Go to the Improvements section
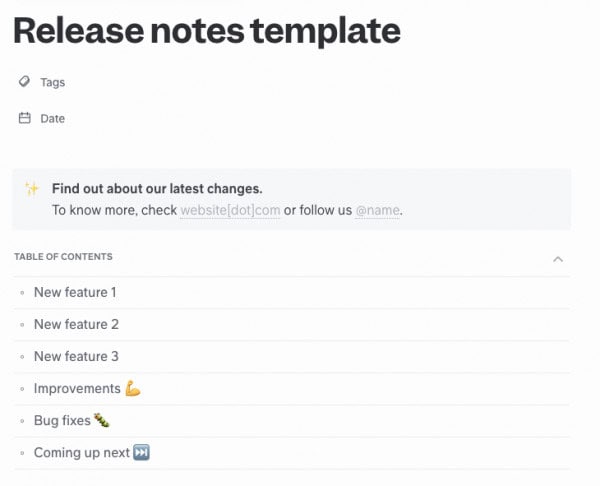Viewport: 600px width, 486px height. click(77, 388)
